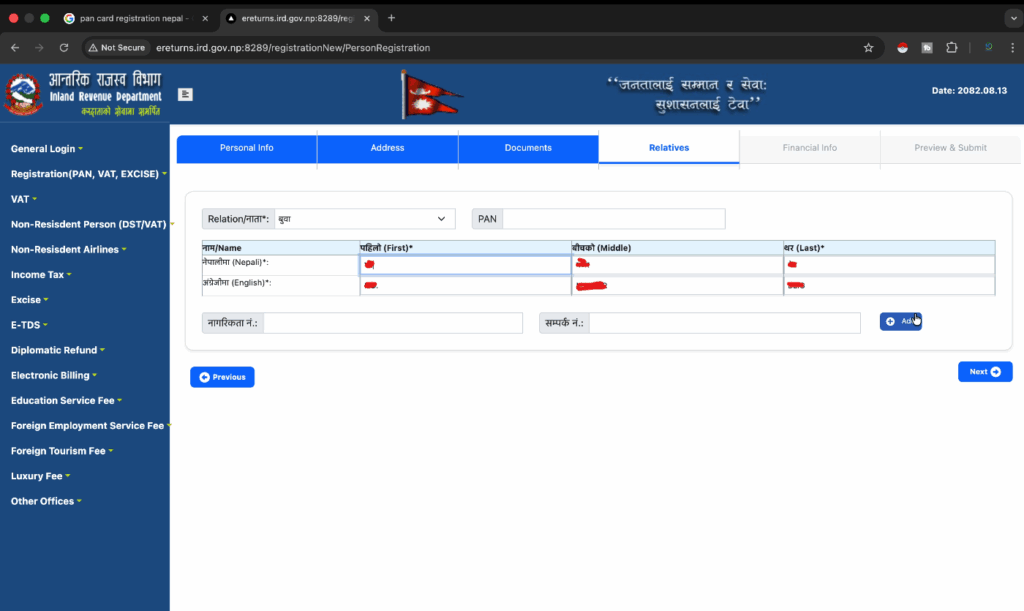Expand the Income Tax sidebar menu
Image resolution: width=1024 pixels, height=611 pixels.
pos(40,275)
